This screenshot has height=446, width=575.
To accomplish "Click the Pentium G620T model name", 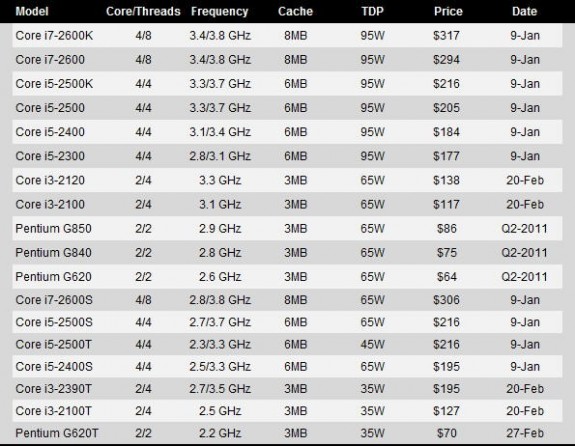I will 57,433.
